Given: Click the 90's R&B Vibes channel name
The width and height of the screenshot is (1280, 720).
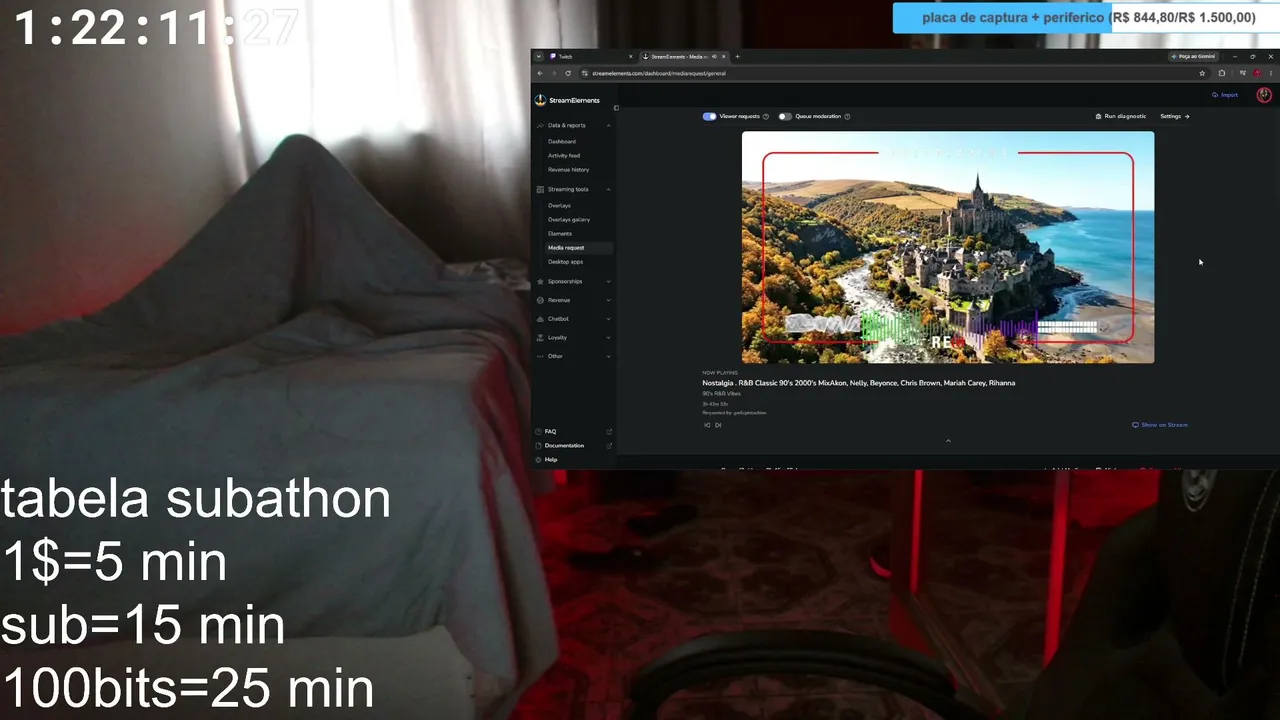Looking at the screenshot, I should pos(722,394).
